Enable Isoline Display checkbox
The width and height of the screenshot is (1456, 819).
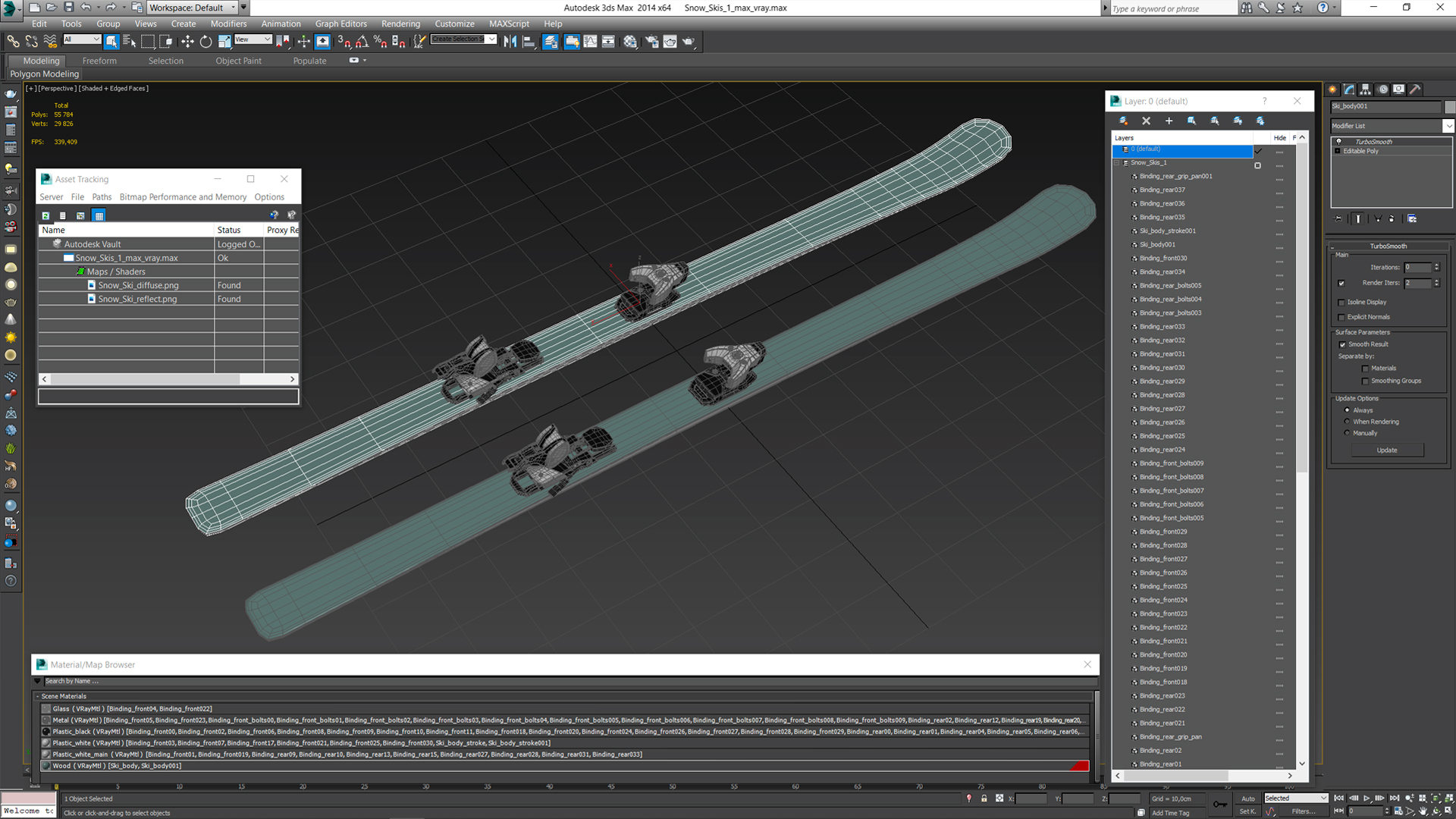point(1341,302)
